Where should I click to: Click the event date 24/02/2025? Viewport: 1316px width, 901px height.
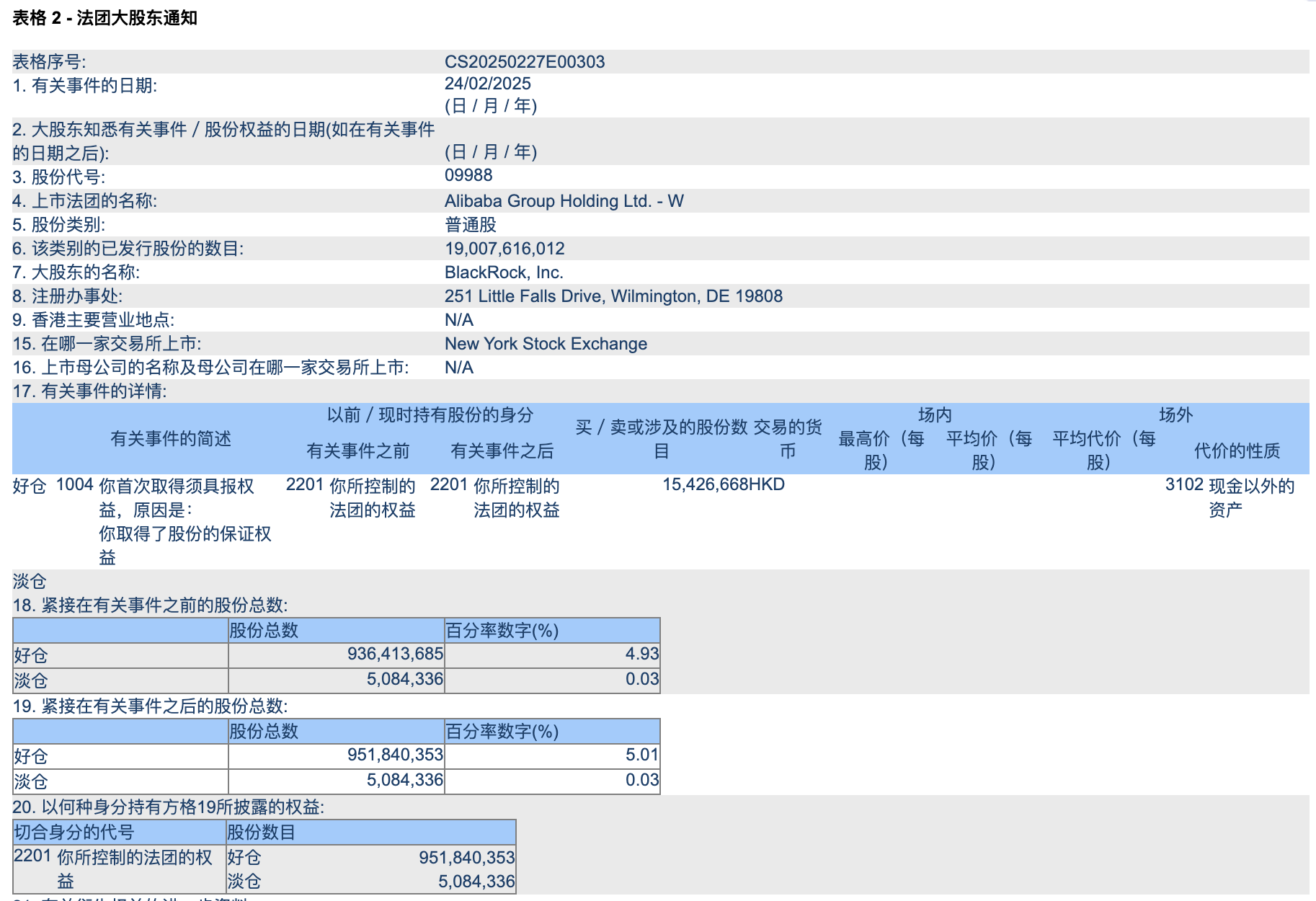(x=490, y=84)
